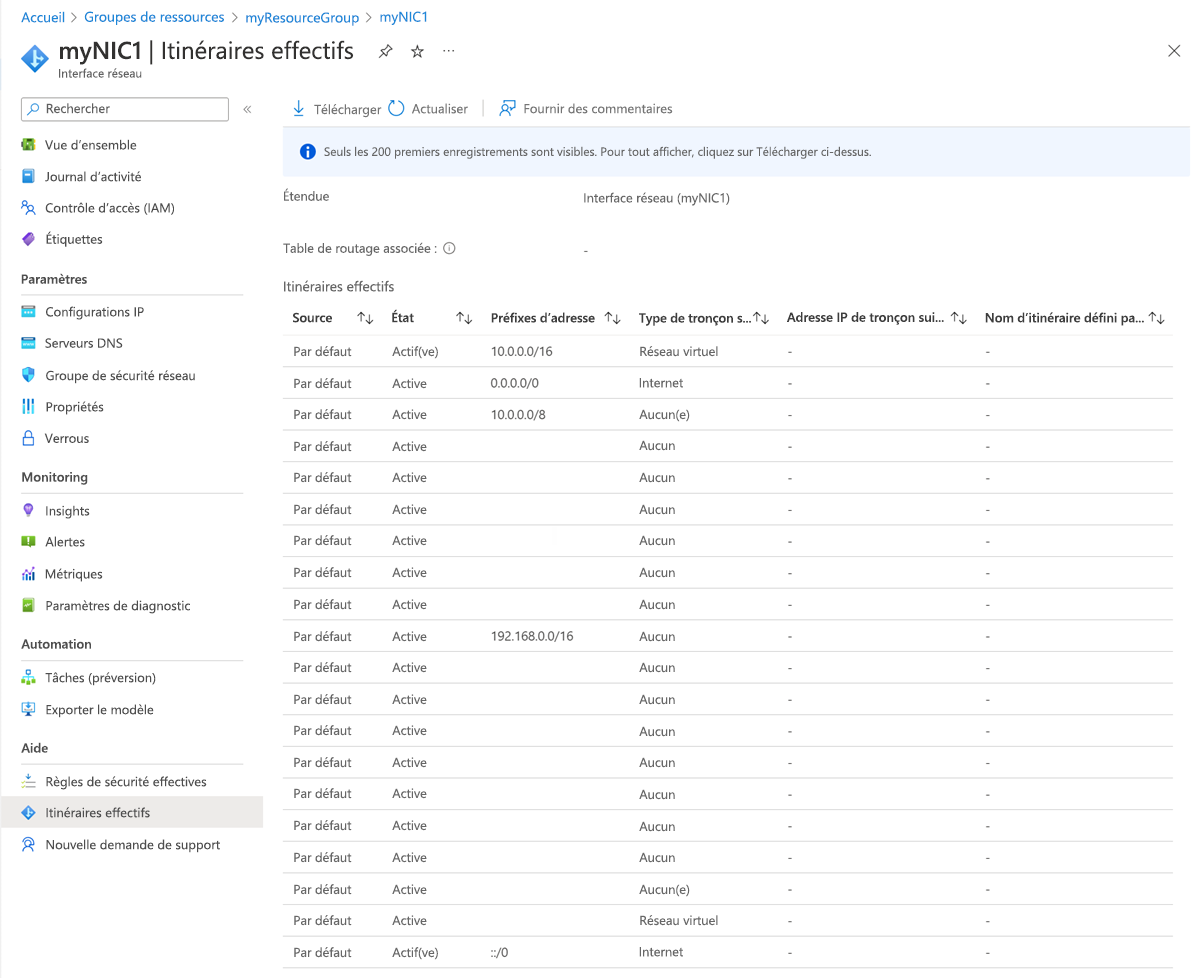Click the Contrôle d'accès people icon
The image size is (1200, 978).
point(28,208)
